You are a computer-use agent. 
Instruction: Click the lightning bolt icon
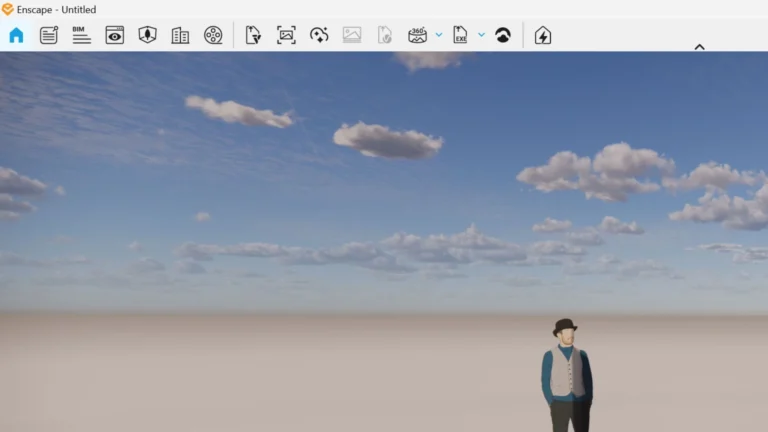(x=542, y=35)
